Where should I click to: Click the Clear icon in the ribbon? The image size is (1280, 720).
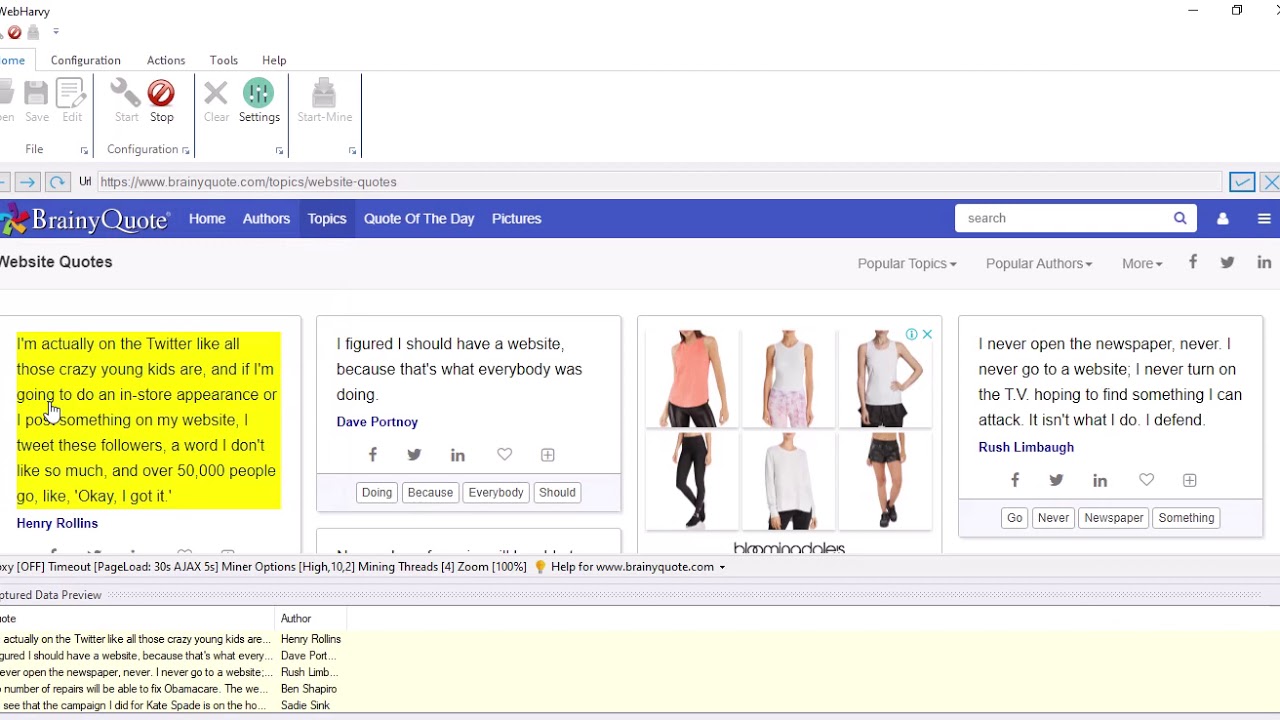(x=216, y=102)
